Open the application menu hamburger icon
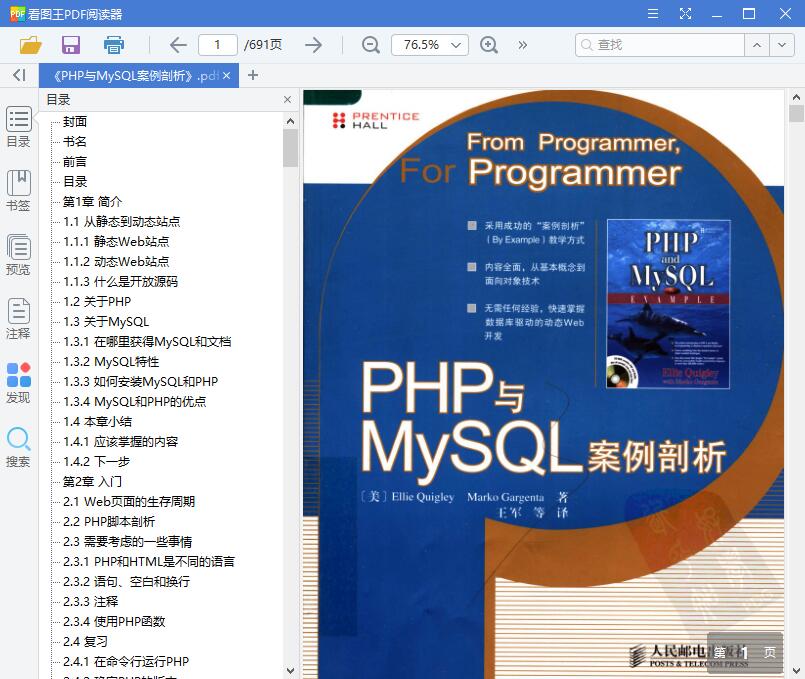The height and width of the screenshot is (679, 805). click(653, 13)
